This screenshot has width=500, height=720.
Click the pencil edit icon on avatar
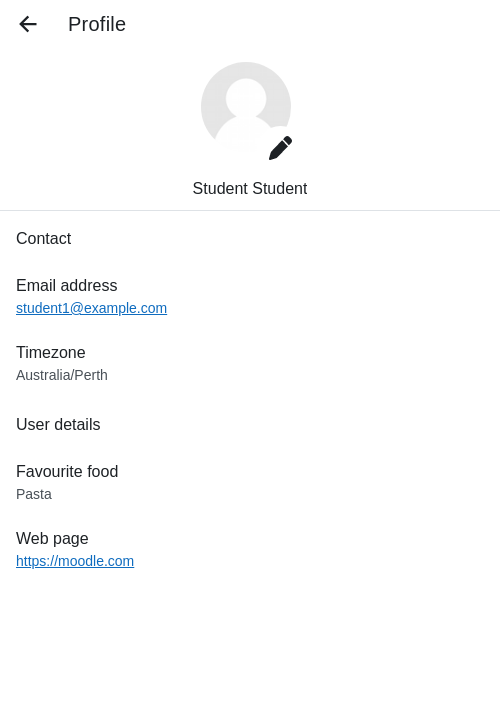[280, 148]
